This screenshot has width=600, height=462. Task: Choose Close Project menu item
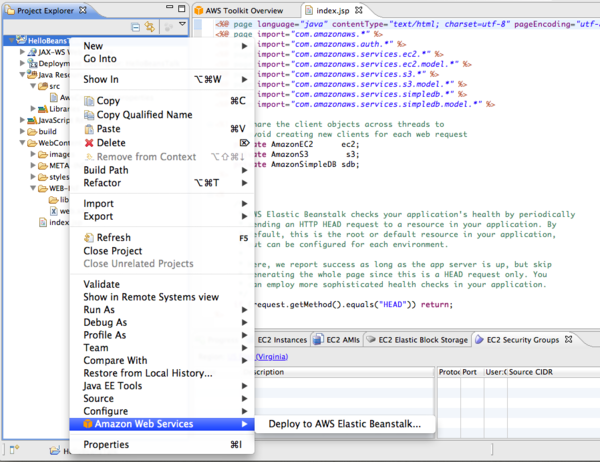(162, 251)
